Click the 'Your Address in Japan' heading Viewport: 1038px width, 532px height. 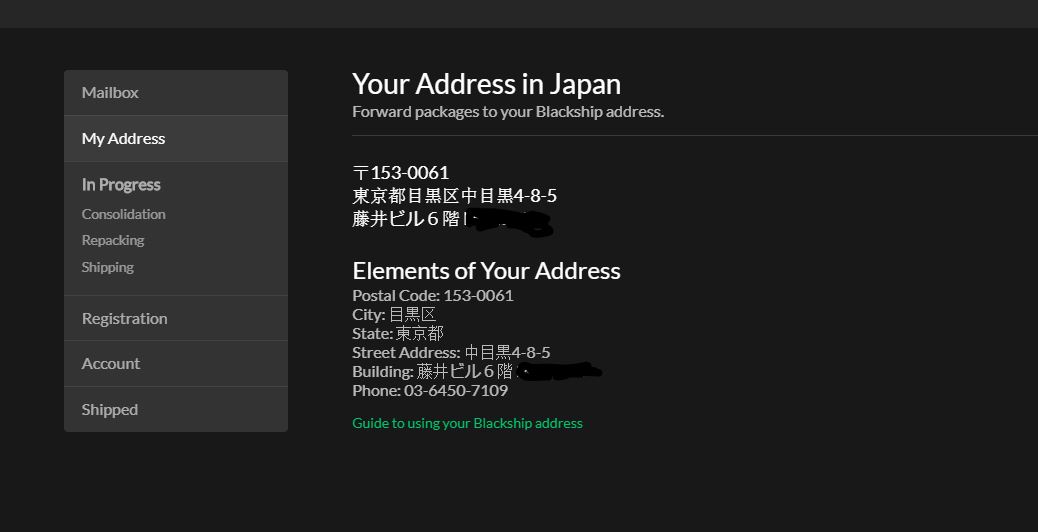click(487, 84)
